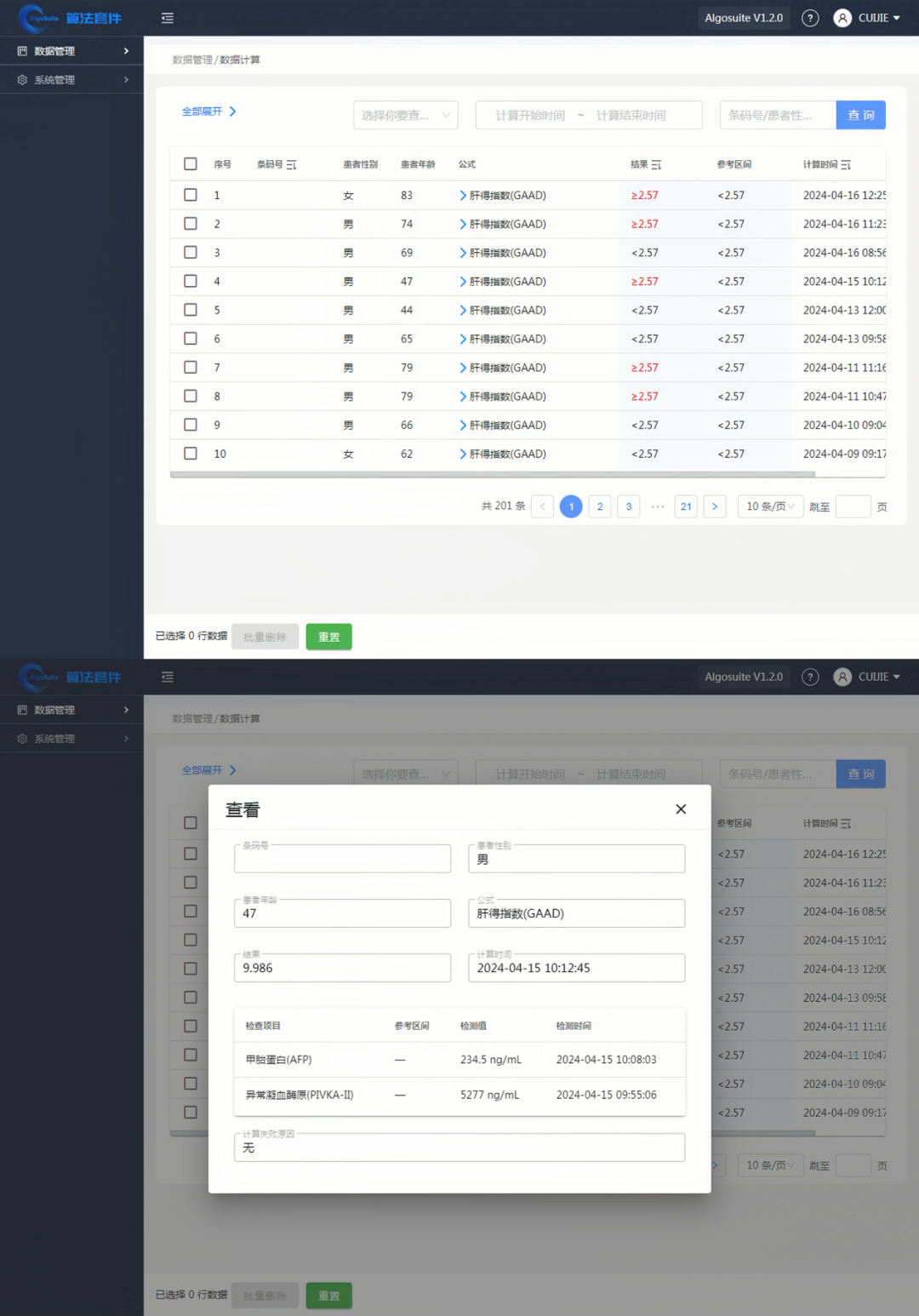Click 公式 field showing 肝得指数(GAAD) in dialog
Image resolution: width=919 pixels, height=1316 pixels.
point(577,913)
